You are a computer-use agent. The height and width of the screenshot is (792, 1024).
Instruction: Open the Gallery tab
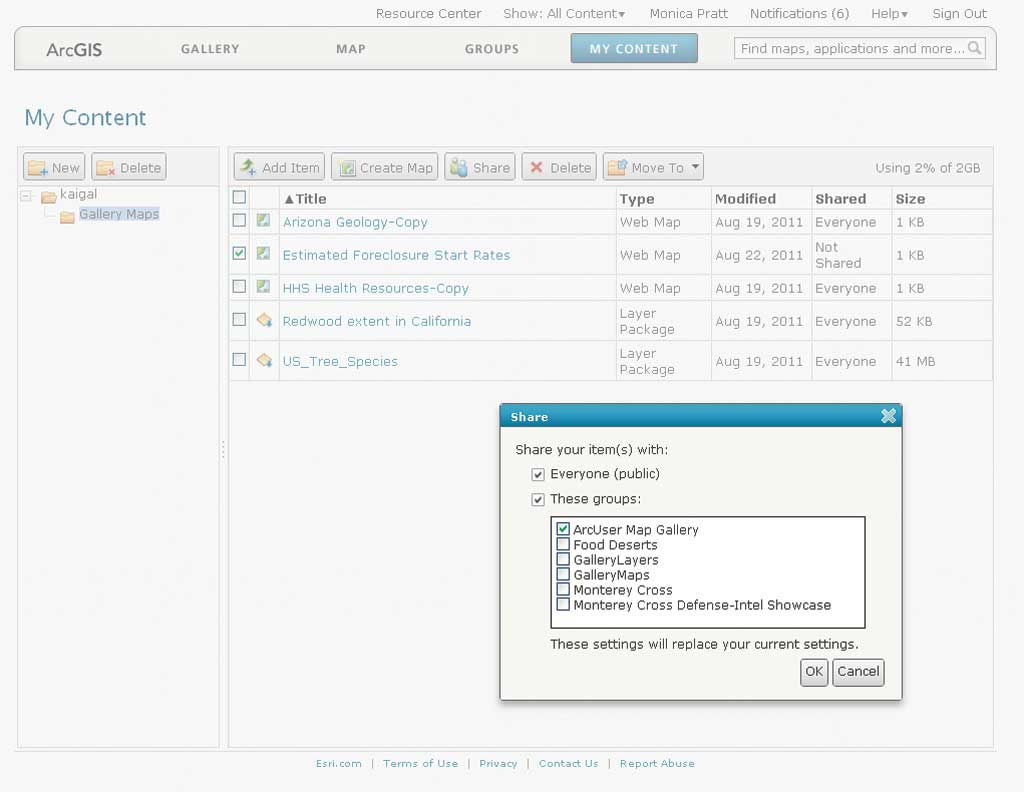210,49
